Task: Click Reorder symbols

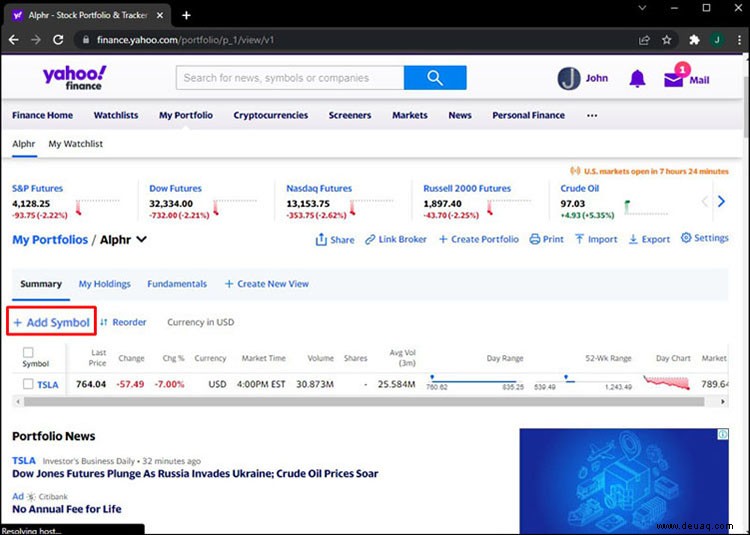Action: click(x=123, y=322)
